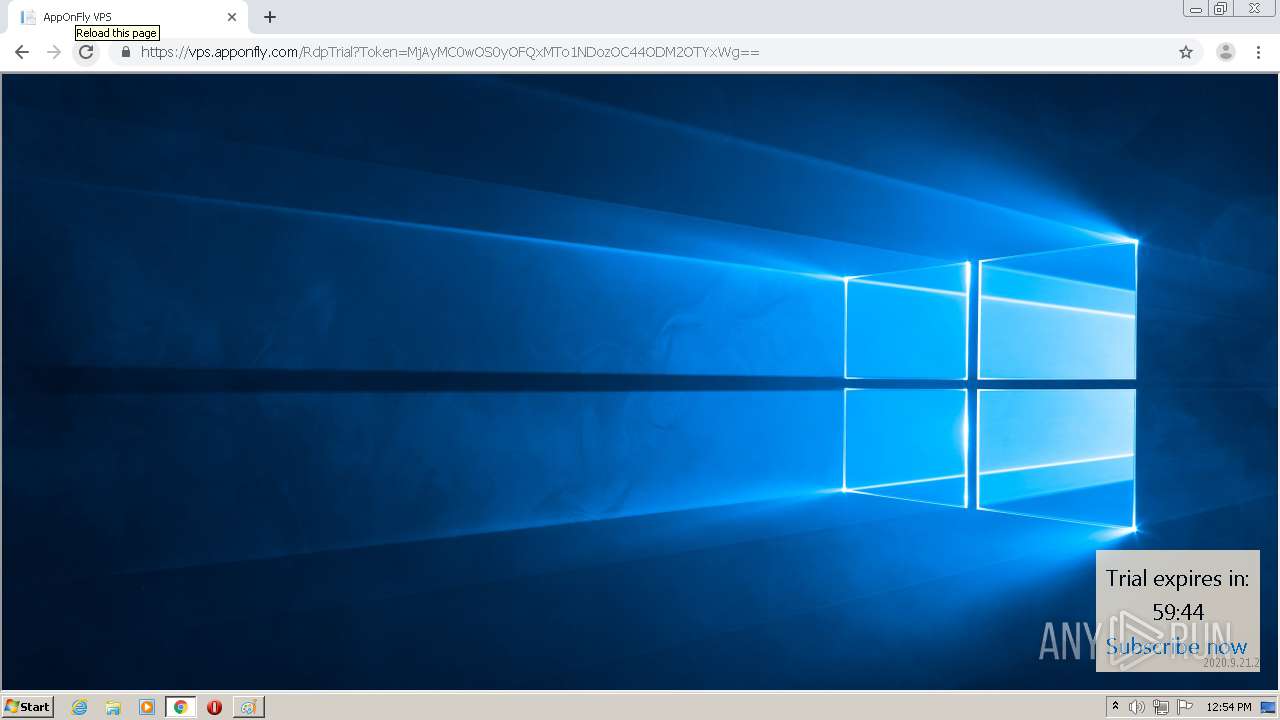Open Opera browser taskbar icon

point(214,707)
